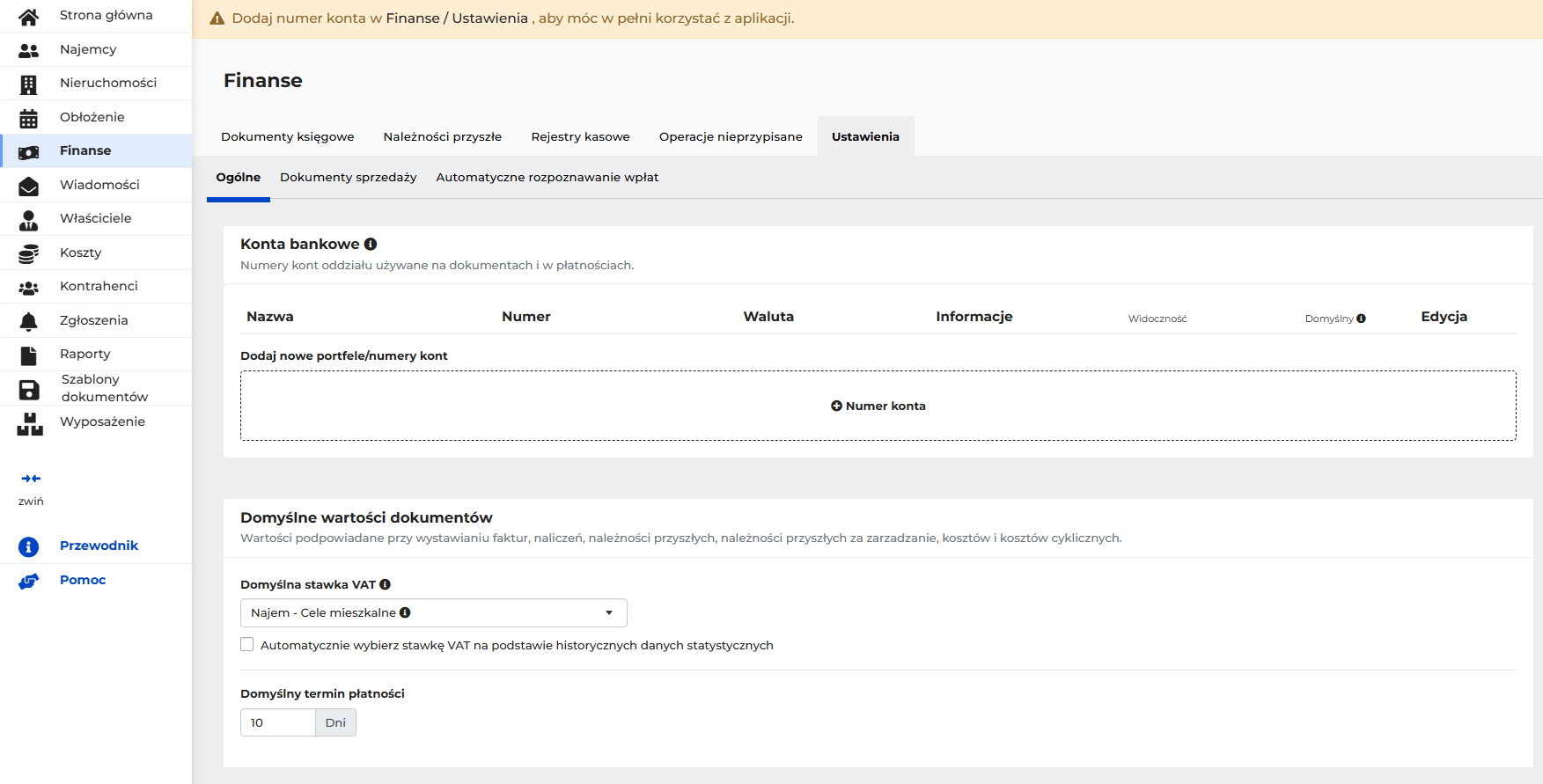
Task: Click the Przewodnik info circle icon
Action: click(x=28, y=547)
